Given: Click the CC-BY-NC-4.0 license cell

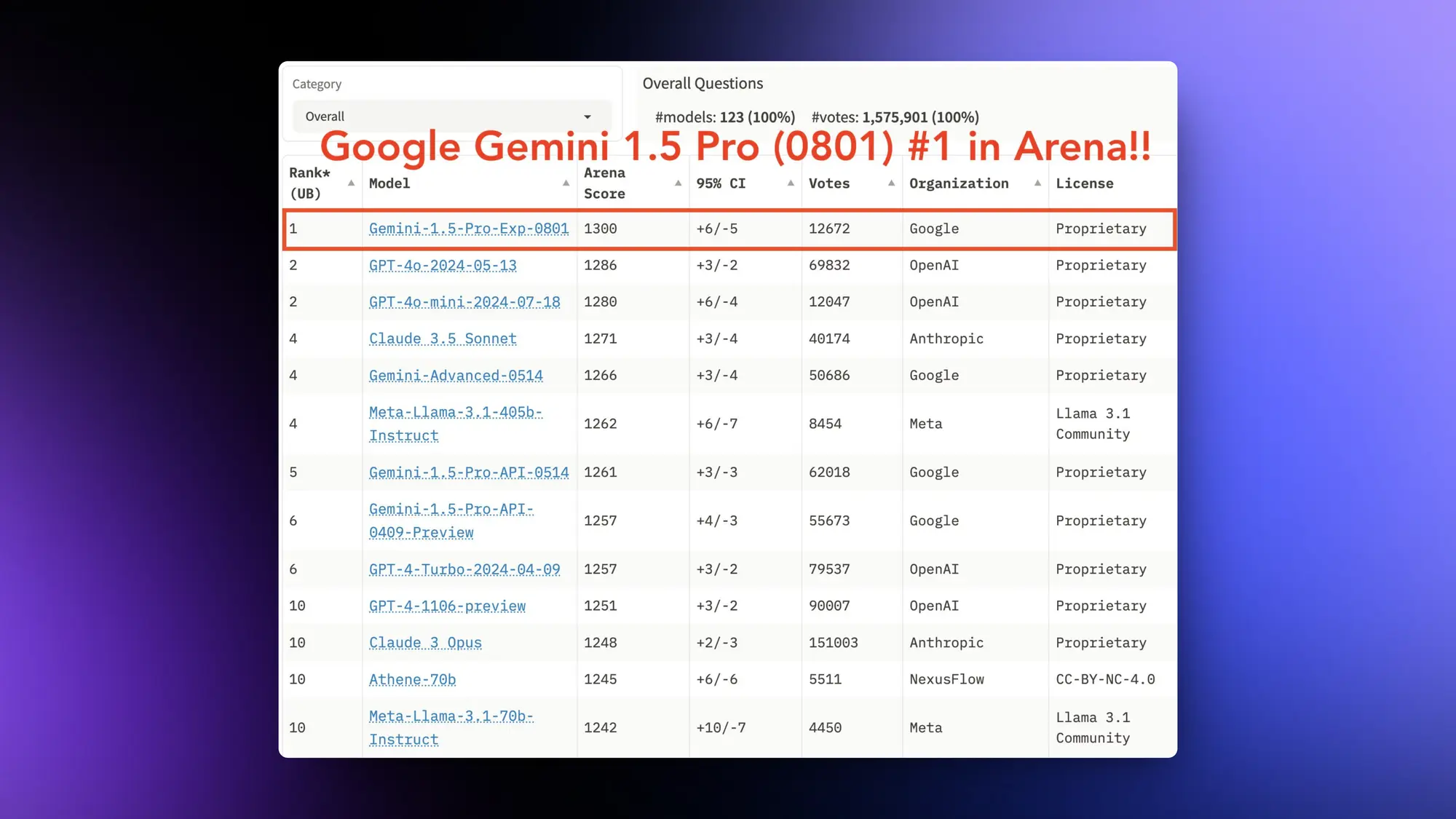Looking at the screenshot, I should (x=1105, y=679).
